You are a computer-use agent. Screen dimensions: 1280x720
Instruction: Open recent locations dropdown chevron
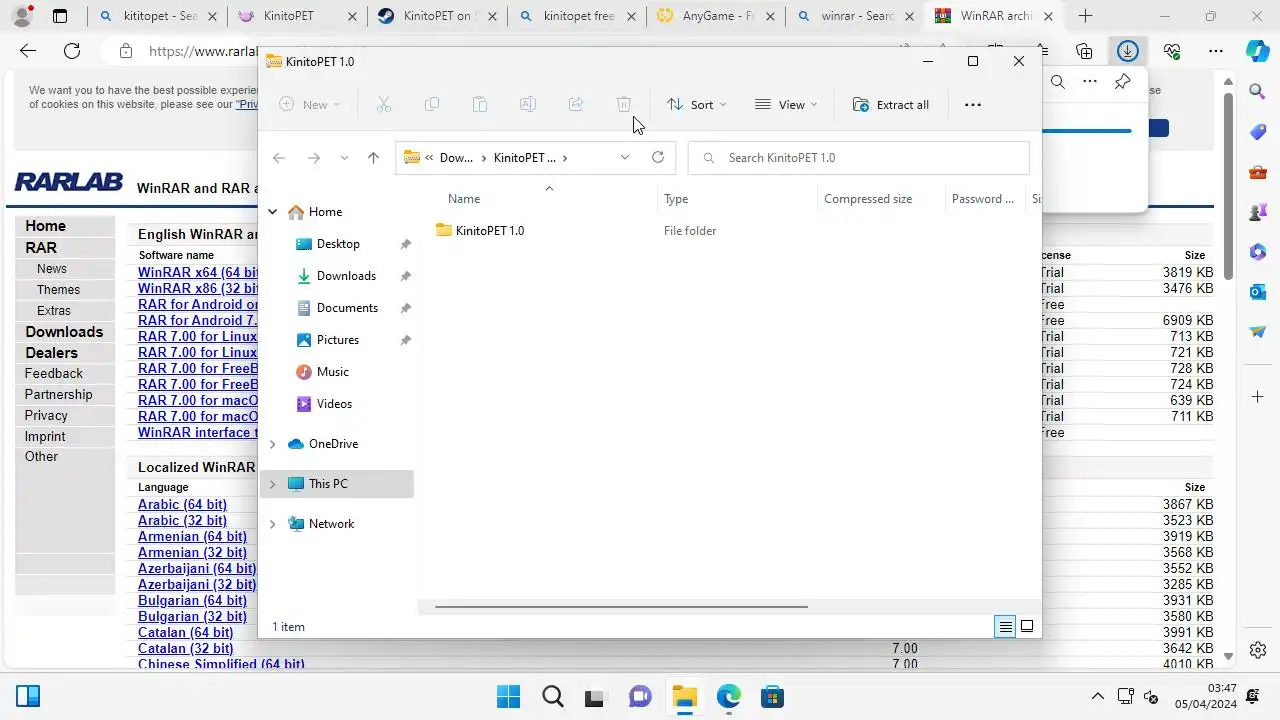344,158
